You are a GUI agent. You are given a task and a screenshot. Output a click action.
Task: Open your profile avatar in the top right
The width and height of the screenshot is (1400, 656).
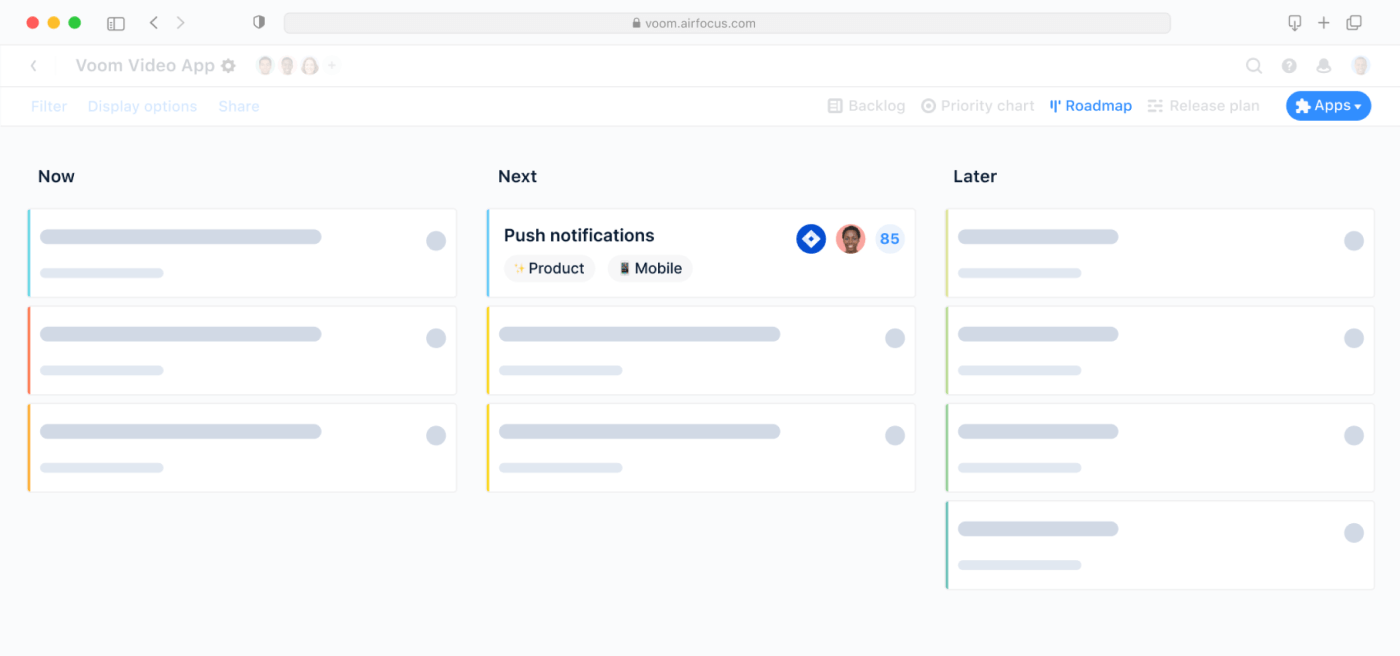click(1360, 65)
